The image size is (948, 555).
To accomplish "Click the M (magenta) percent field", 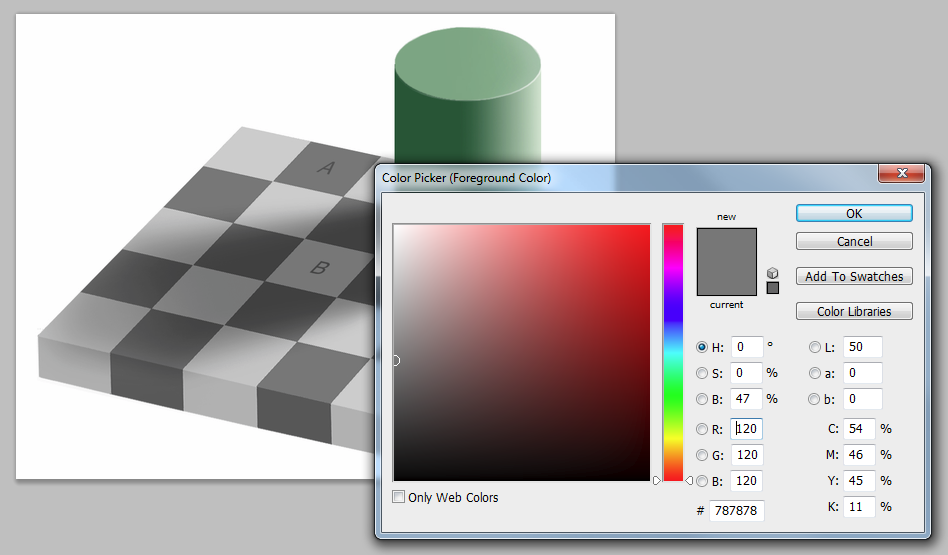I will tap(859, 455).
